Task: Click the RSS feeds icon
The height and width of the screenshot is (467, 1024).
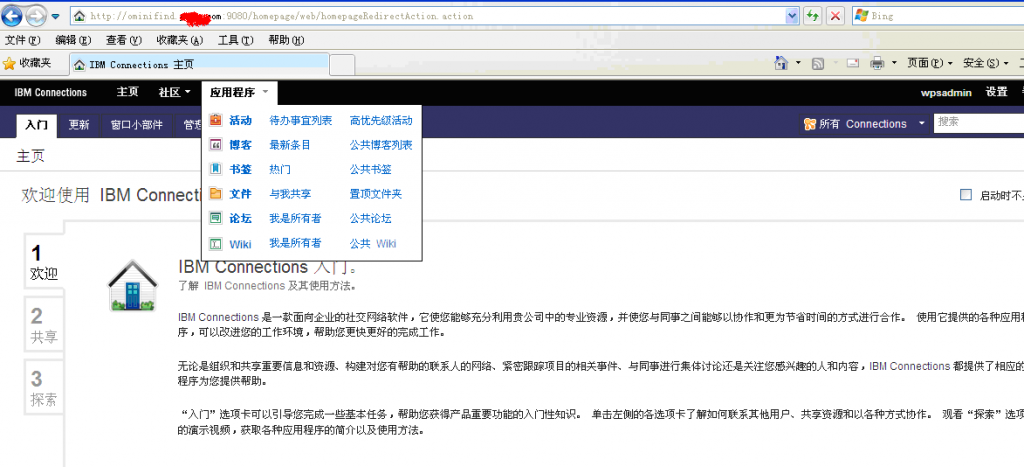Action: click(818, 63)
